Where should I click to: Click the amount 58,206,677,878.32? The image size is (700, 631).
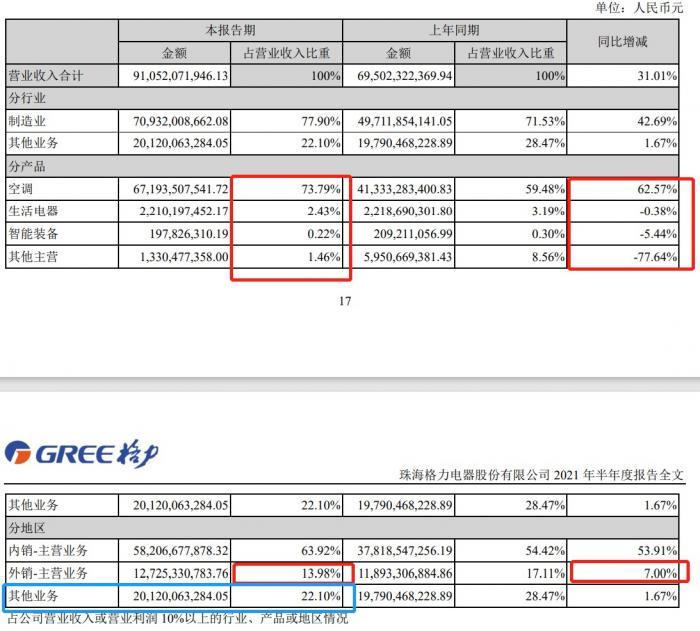181,551
